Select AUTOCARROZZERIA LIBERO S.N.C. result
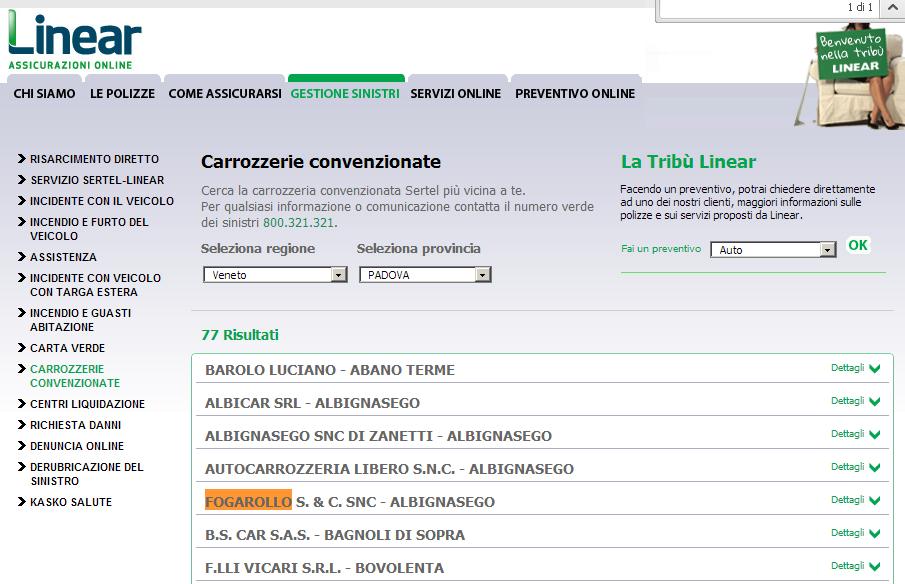The height and width of the screenshot is (584, 905). [390, 469]
